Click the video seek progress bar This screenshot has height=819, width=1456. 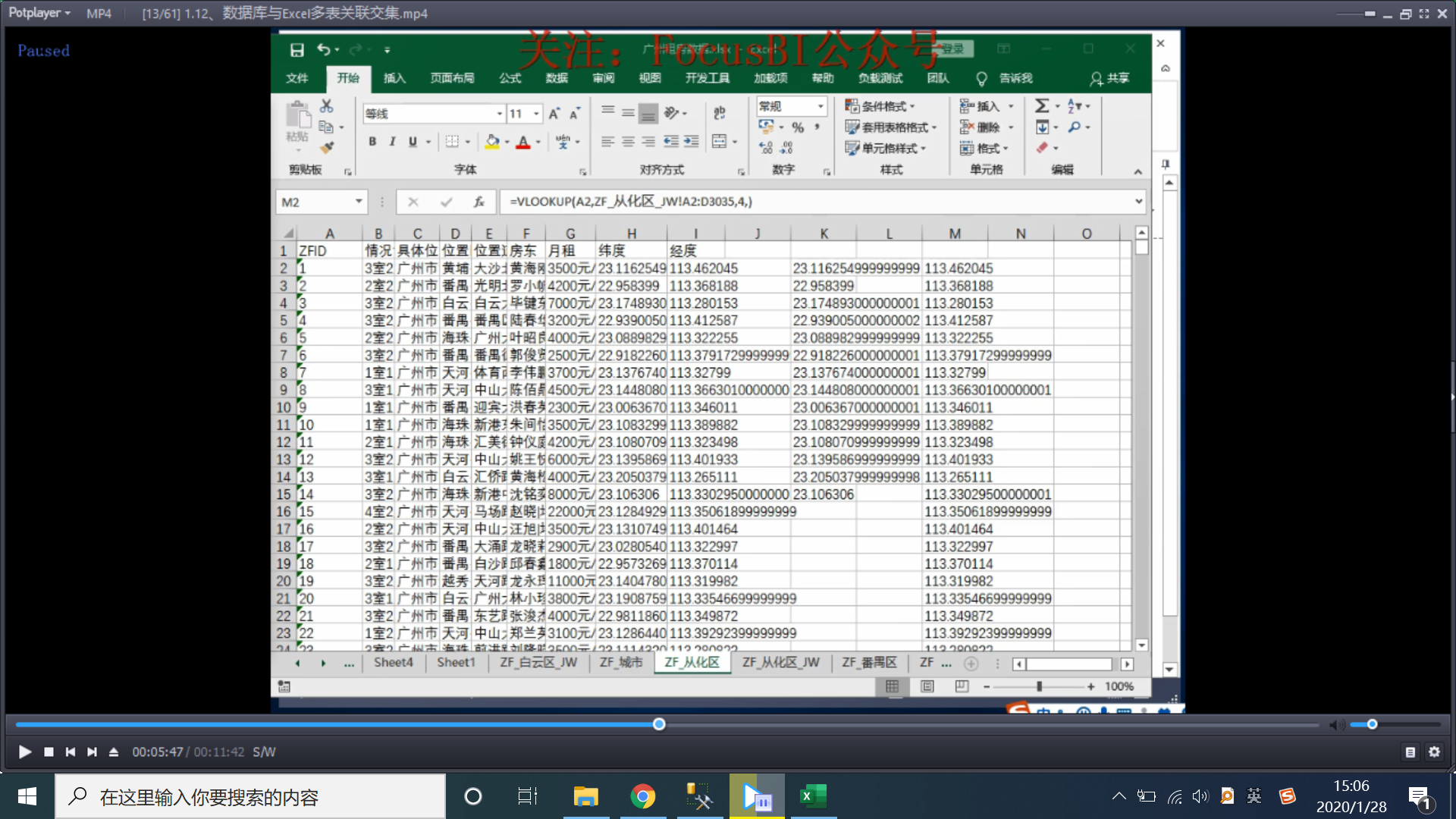click(910, 725)
